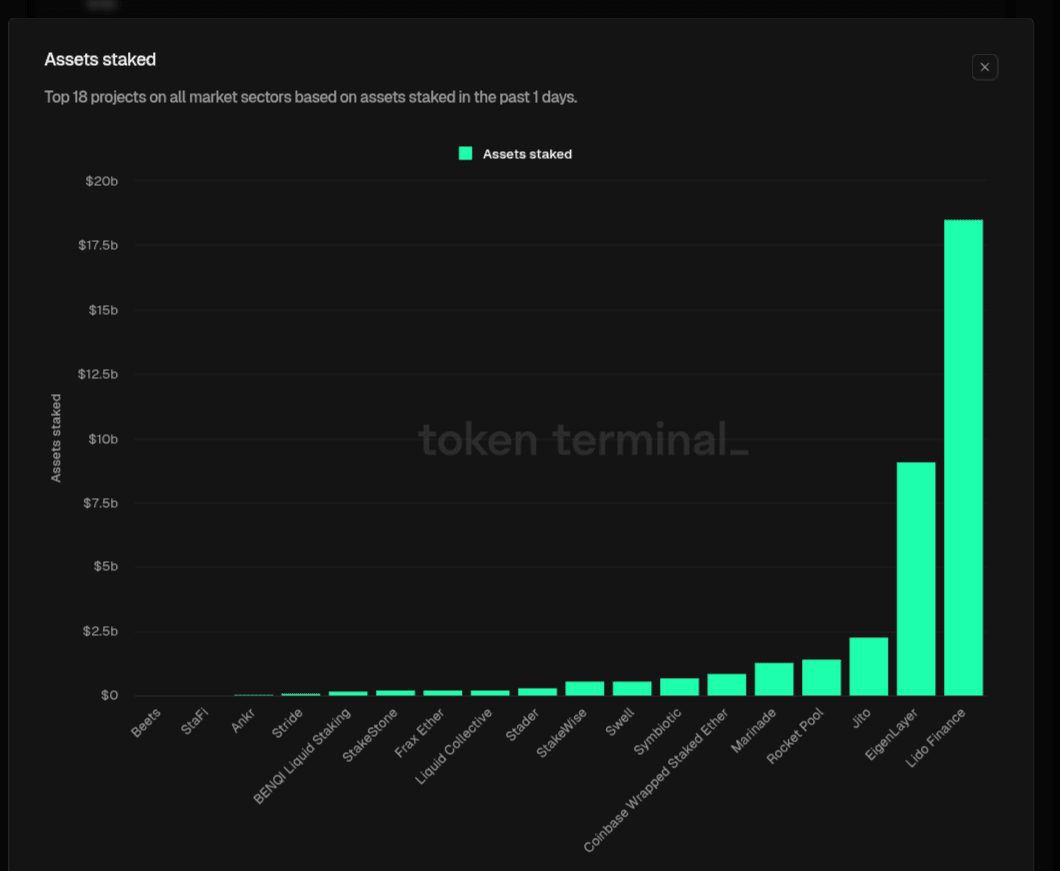
Task: Click the StakeWise bar
Action: click(585, 688)
